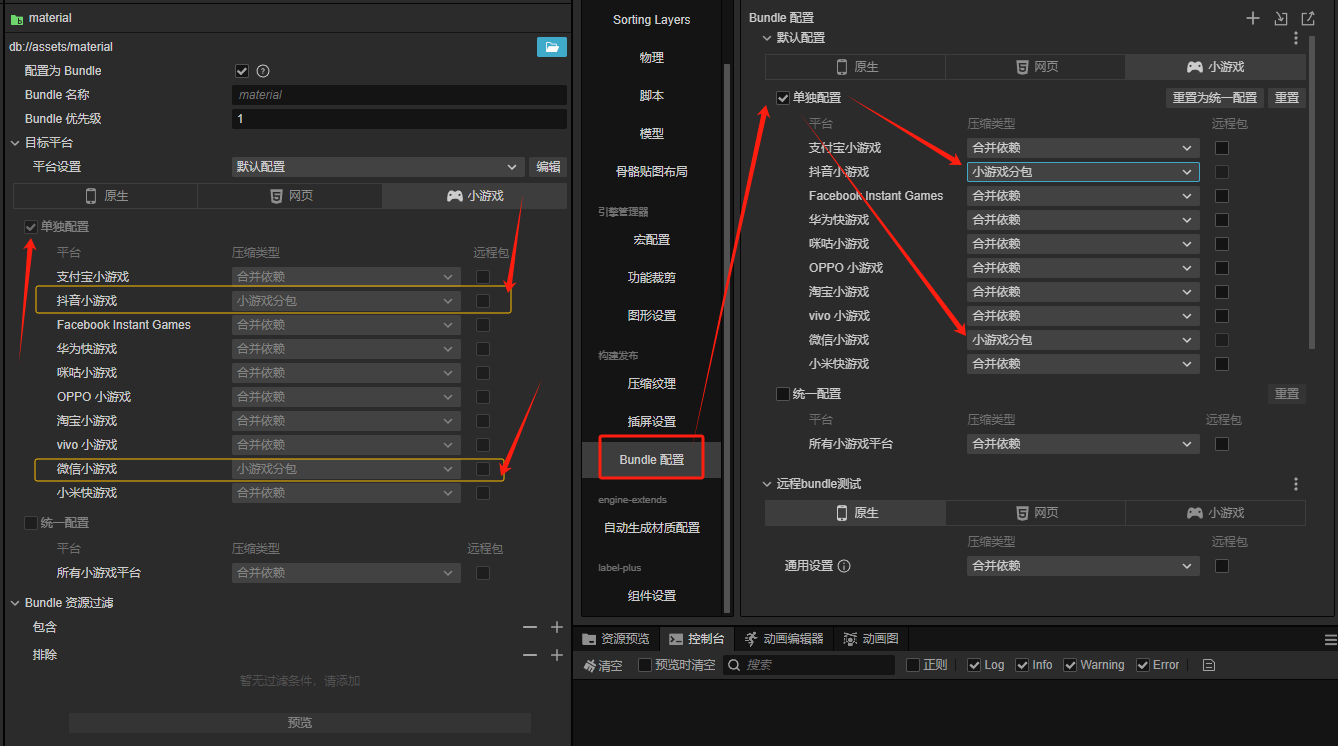Image resolution: width=1338 pixels, height=746 pixels.
Task: Toggle the 预览时清空 console checkbox
Action: [645, 665]
